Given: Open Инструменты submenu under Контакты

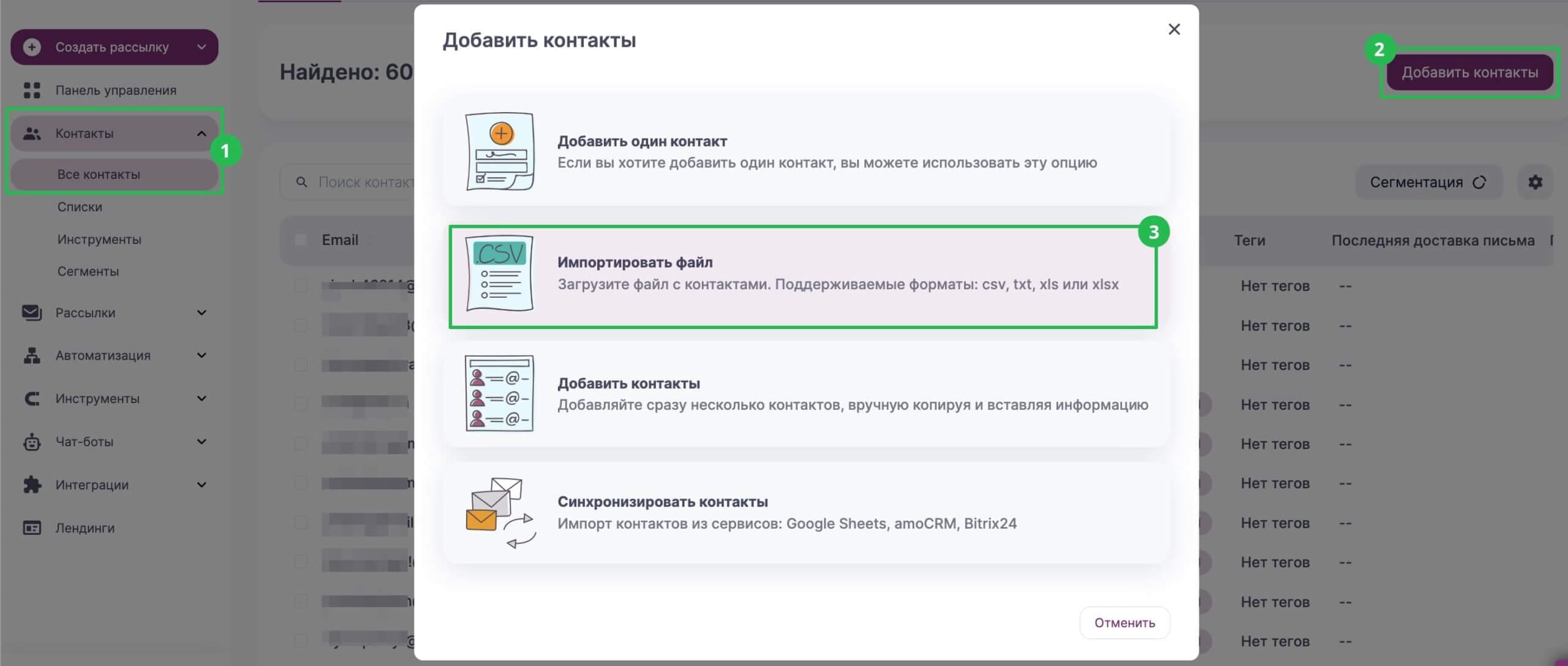Looking at the screenshot, I should [x=99, y=240].
